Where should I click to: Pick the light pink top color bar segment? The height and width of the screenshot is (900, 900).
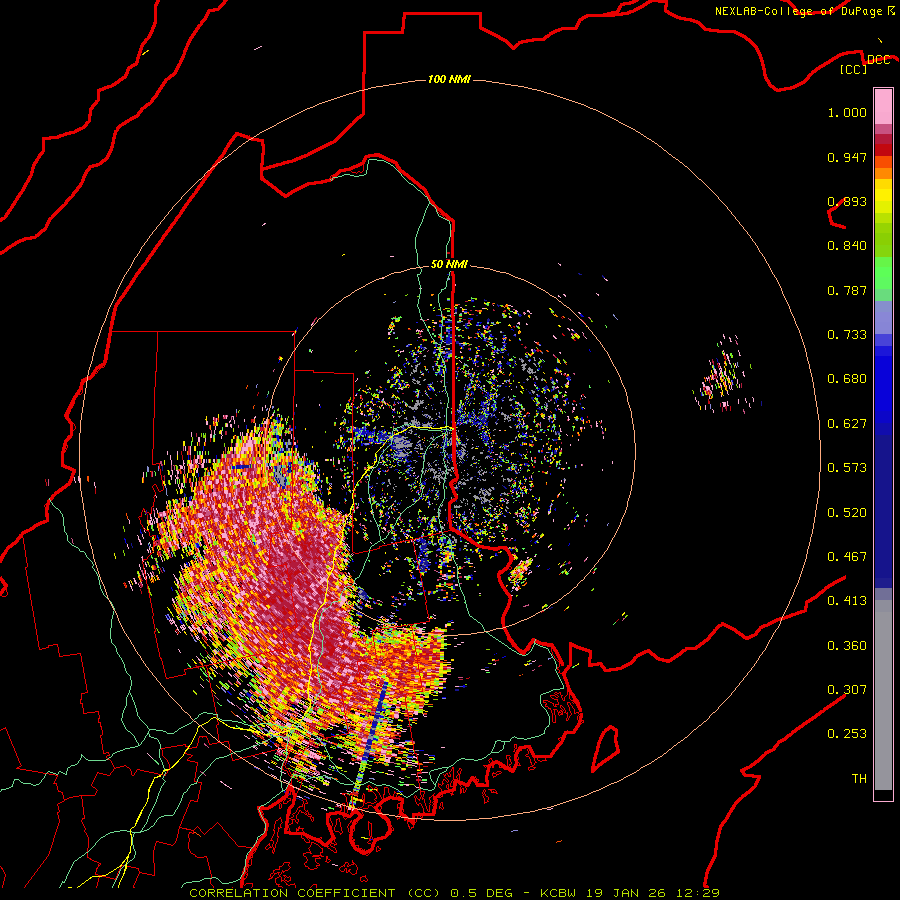point(883,106)
